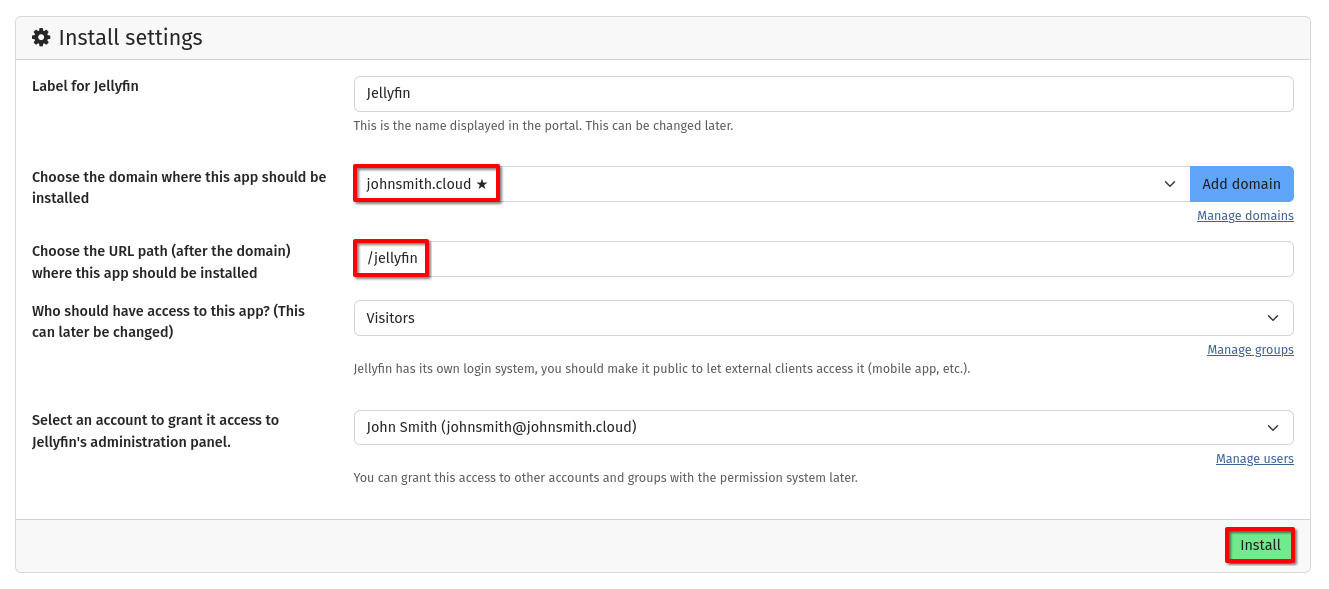The image size is (1329, 589).
Task: Open the admin account dropdown for John Smith
Action: pos(823,427)
